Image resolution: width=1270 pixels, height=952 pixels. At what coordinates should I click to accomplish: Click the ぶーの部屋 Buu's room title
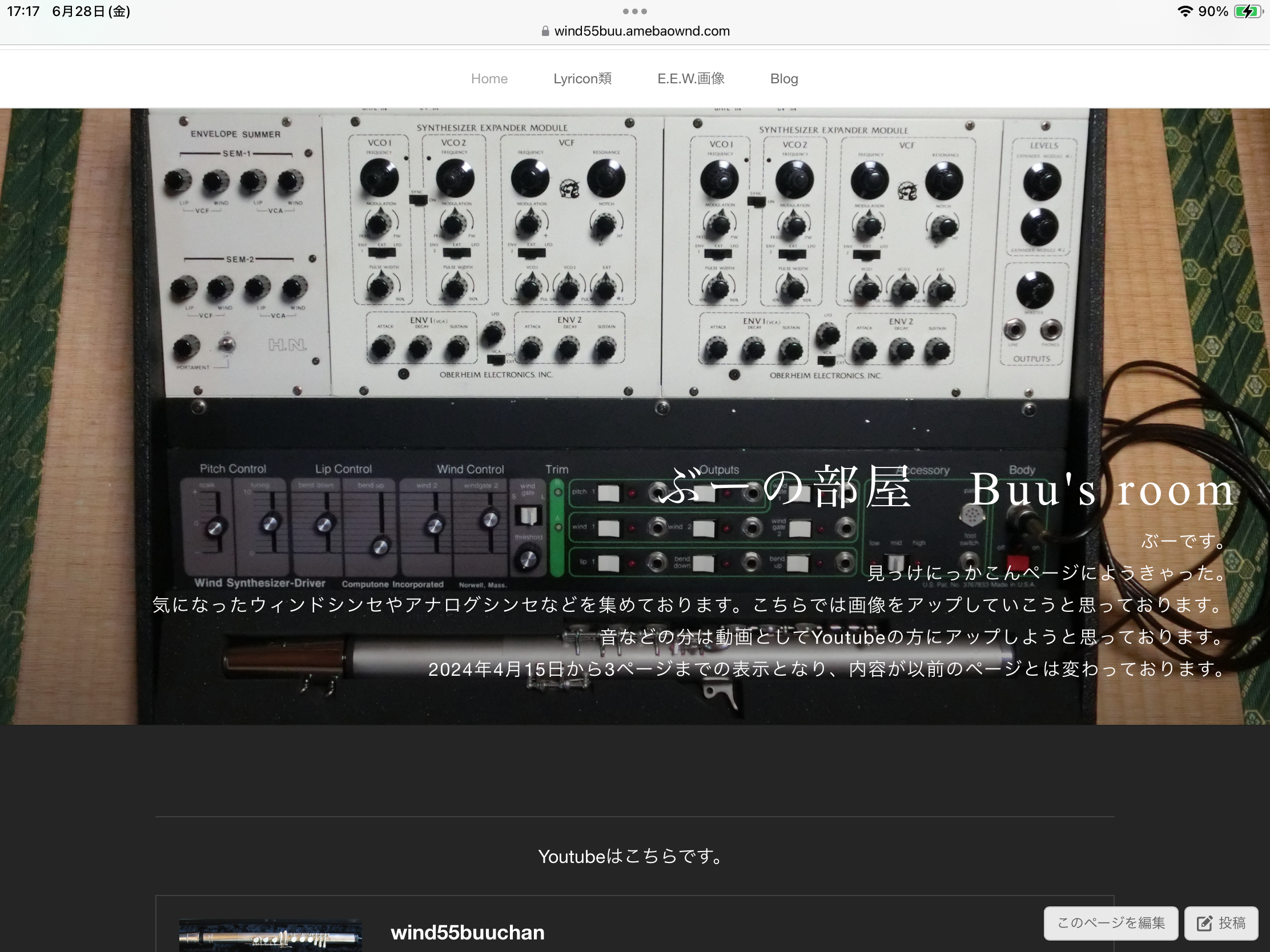(x=946, y=488)
